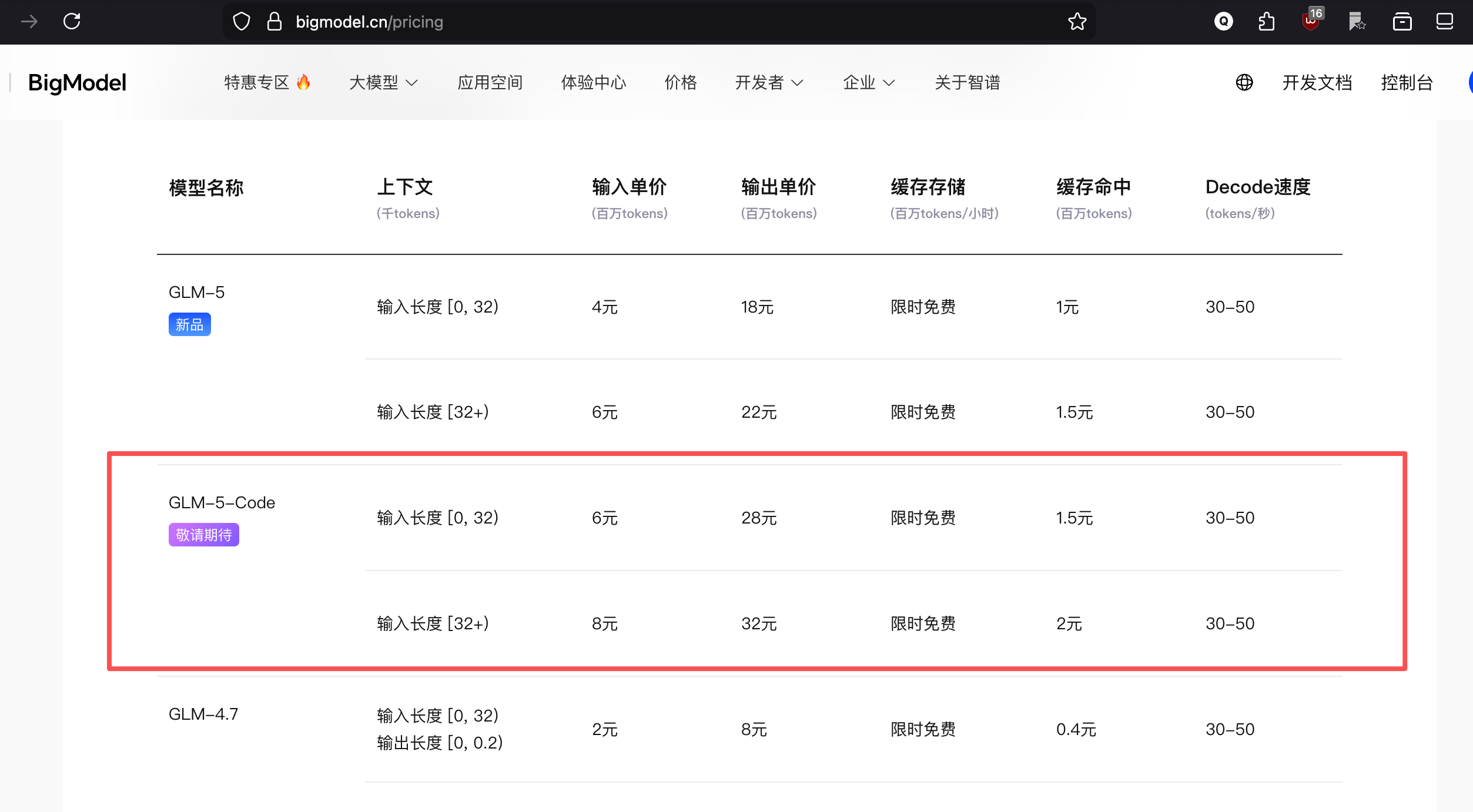This screenshot has height=812, width=1473.
Task: Click the GLM-5-Code model name
Action: [x=222, y=502]
